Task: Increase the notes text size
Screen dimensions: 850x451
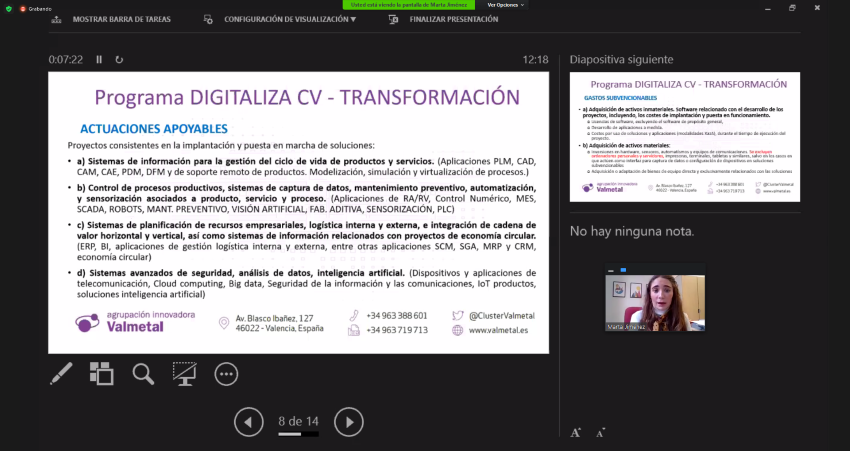Action: tap(576, 433)
